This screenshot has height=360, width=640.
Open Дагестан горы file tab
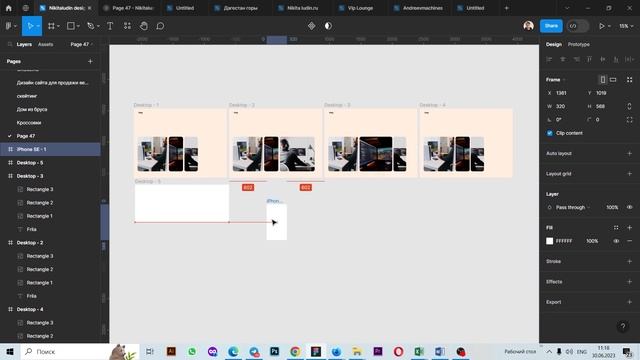[x=237, y=8]
